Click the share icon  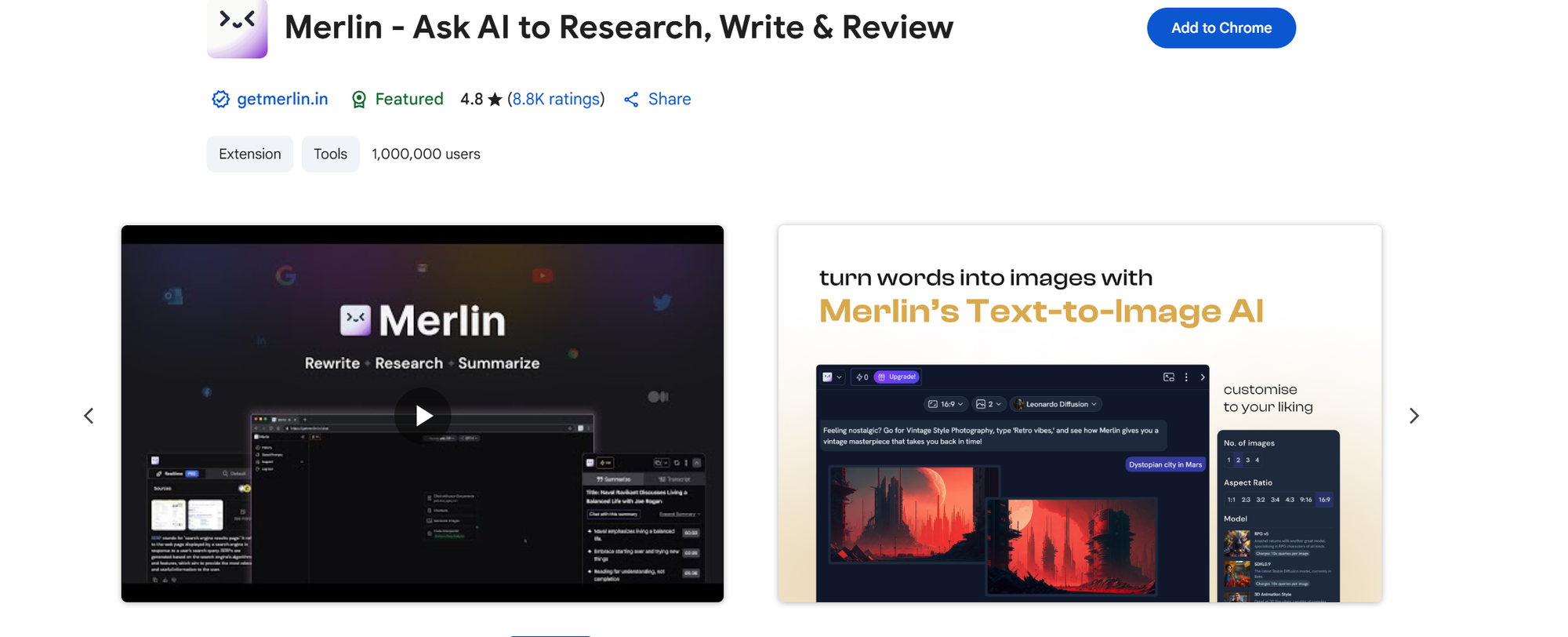tap(631, 100)
